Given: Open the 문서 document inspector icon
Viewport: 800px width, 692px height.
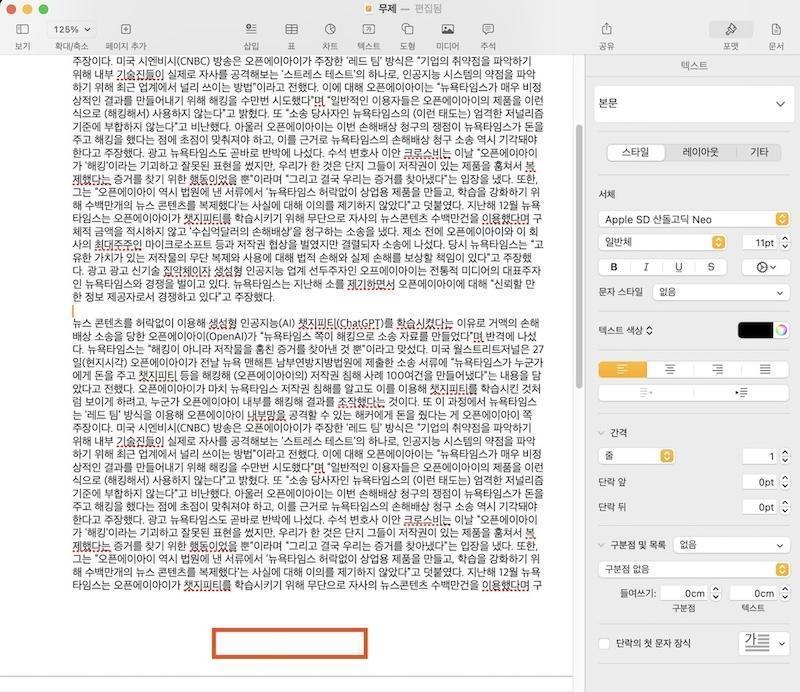Looking at the screenshot, I should click(x=776, y=29).
